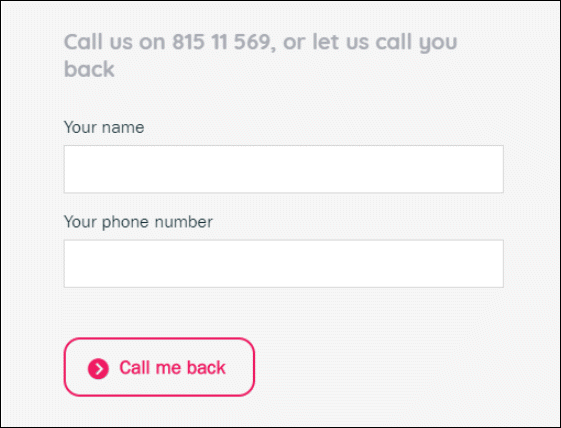
Task: Focus the Your name text field
Action: pyautogui.click(x=284, y=169)
